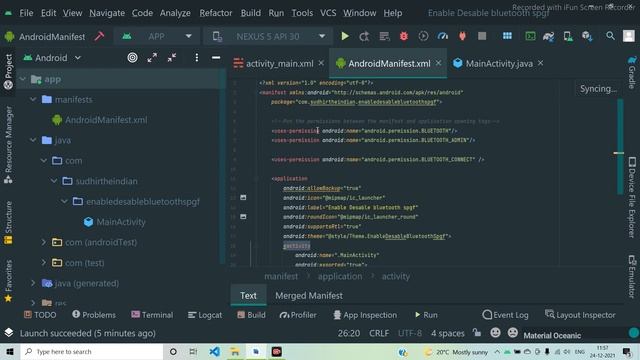
Task: Switch to MainActivity.java tab
Action: [499, 63]
